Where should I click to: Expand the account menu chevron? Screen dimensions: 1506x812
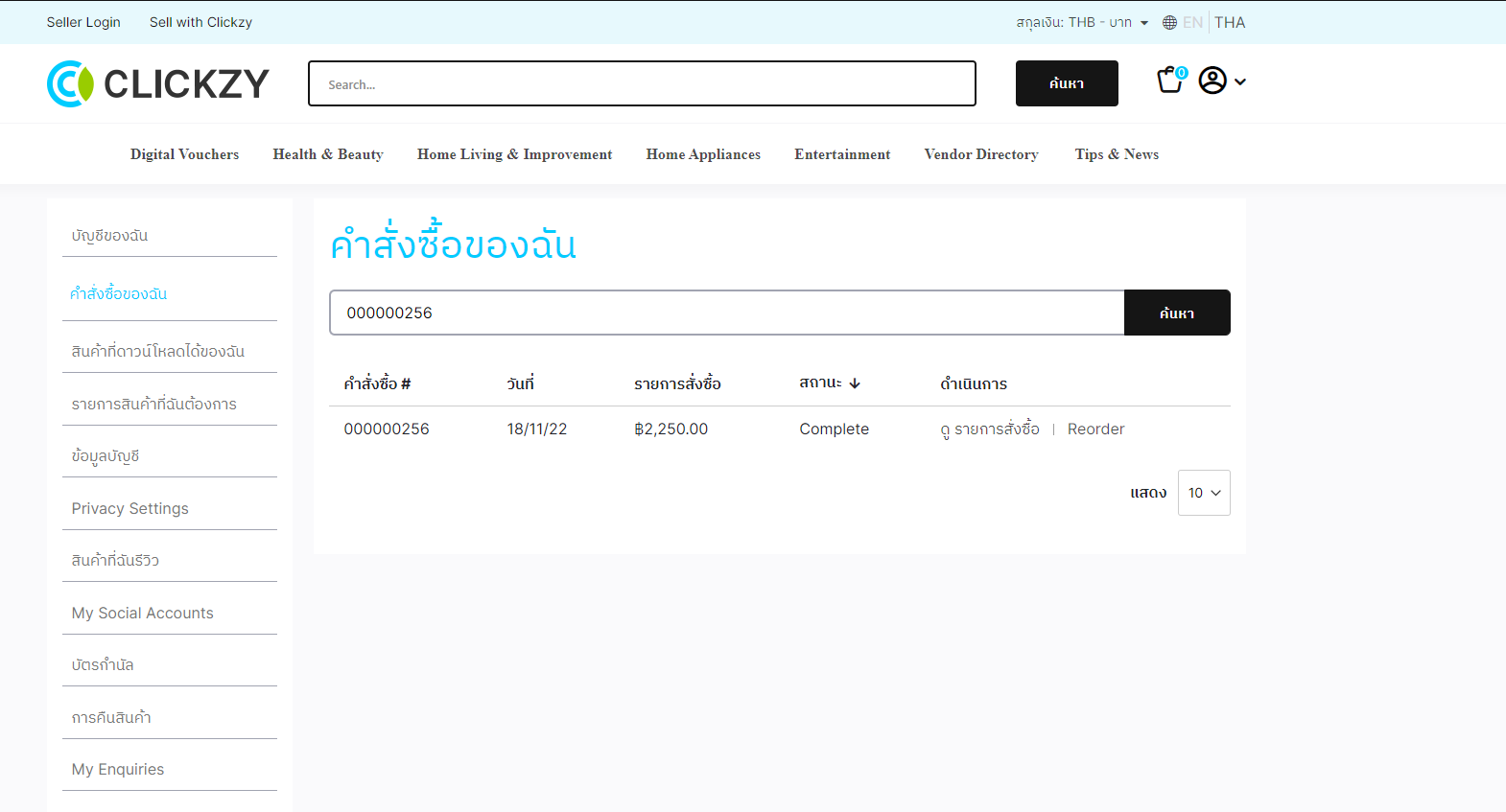1240,81
